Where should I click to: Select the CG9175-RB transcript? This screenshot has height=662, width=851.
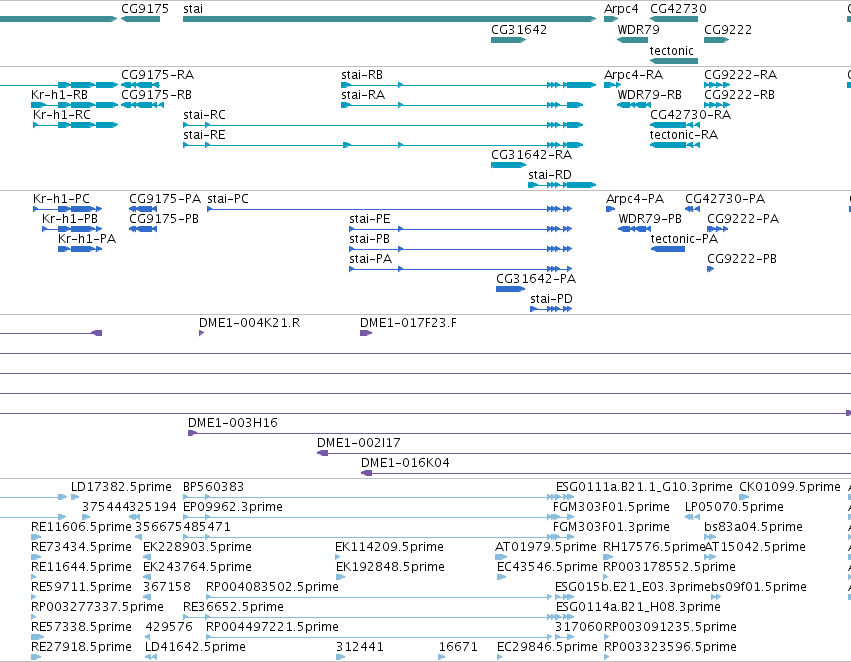click(x=142, y=105)
